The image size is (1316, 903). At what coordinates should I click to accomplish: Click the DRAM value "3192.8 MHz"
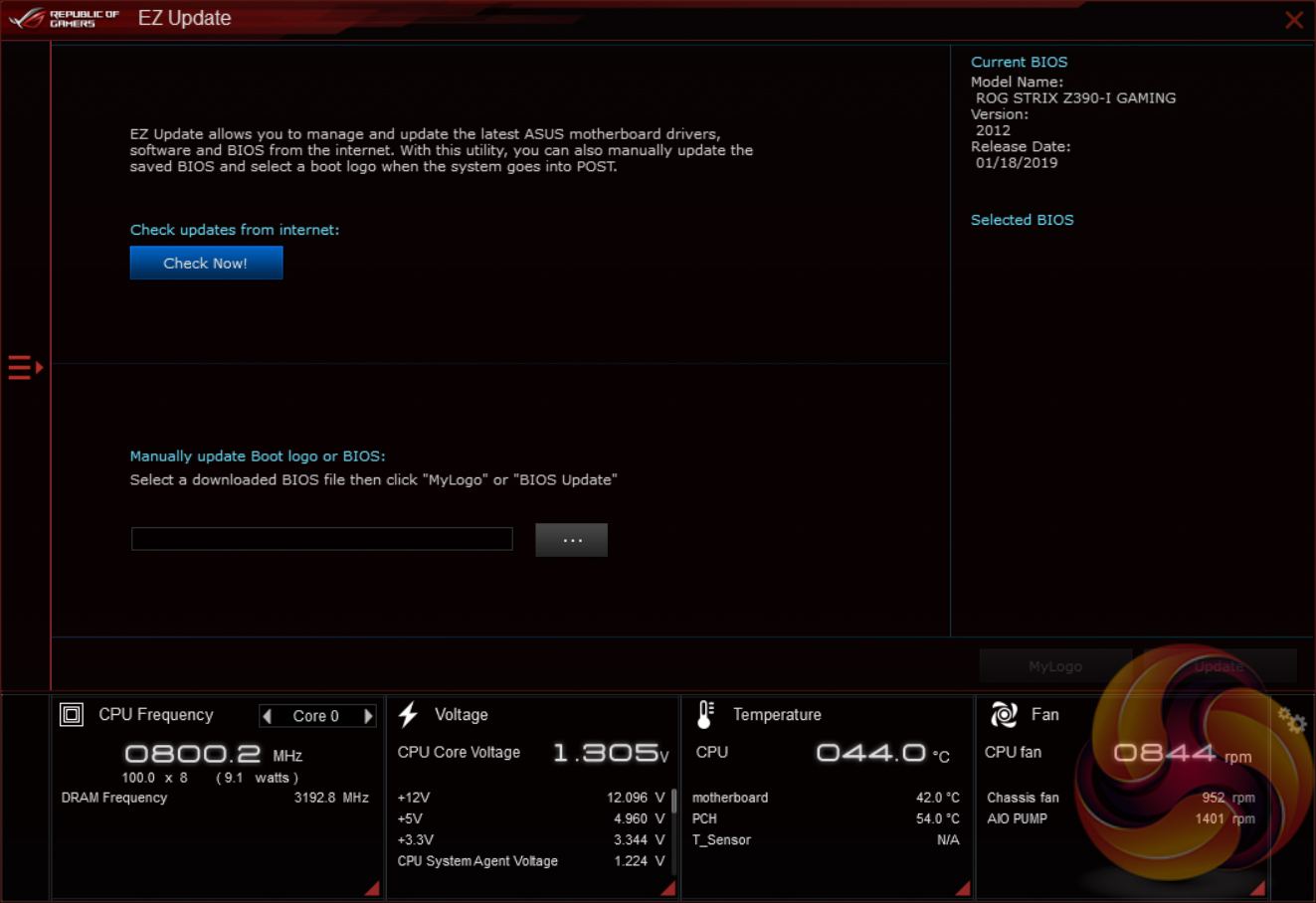point(331,798)
